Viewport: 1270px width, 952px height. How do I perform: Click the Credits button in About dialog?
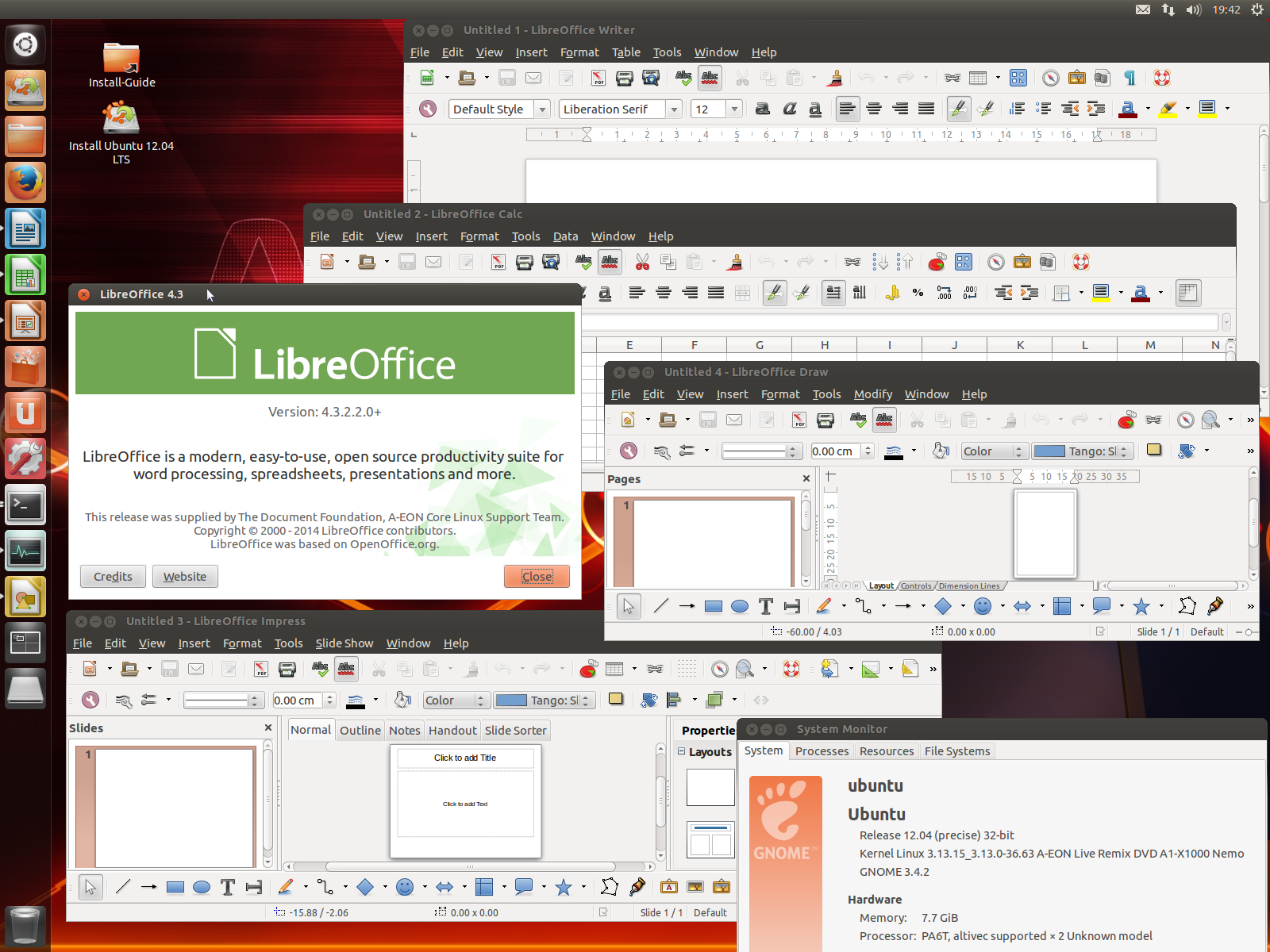113,577
